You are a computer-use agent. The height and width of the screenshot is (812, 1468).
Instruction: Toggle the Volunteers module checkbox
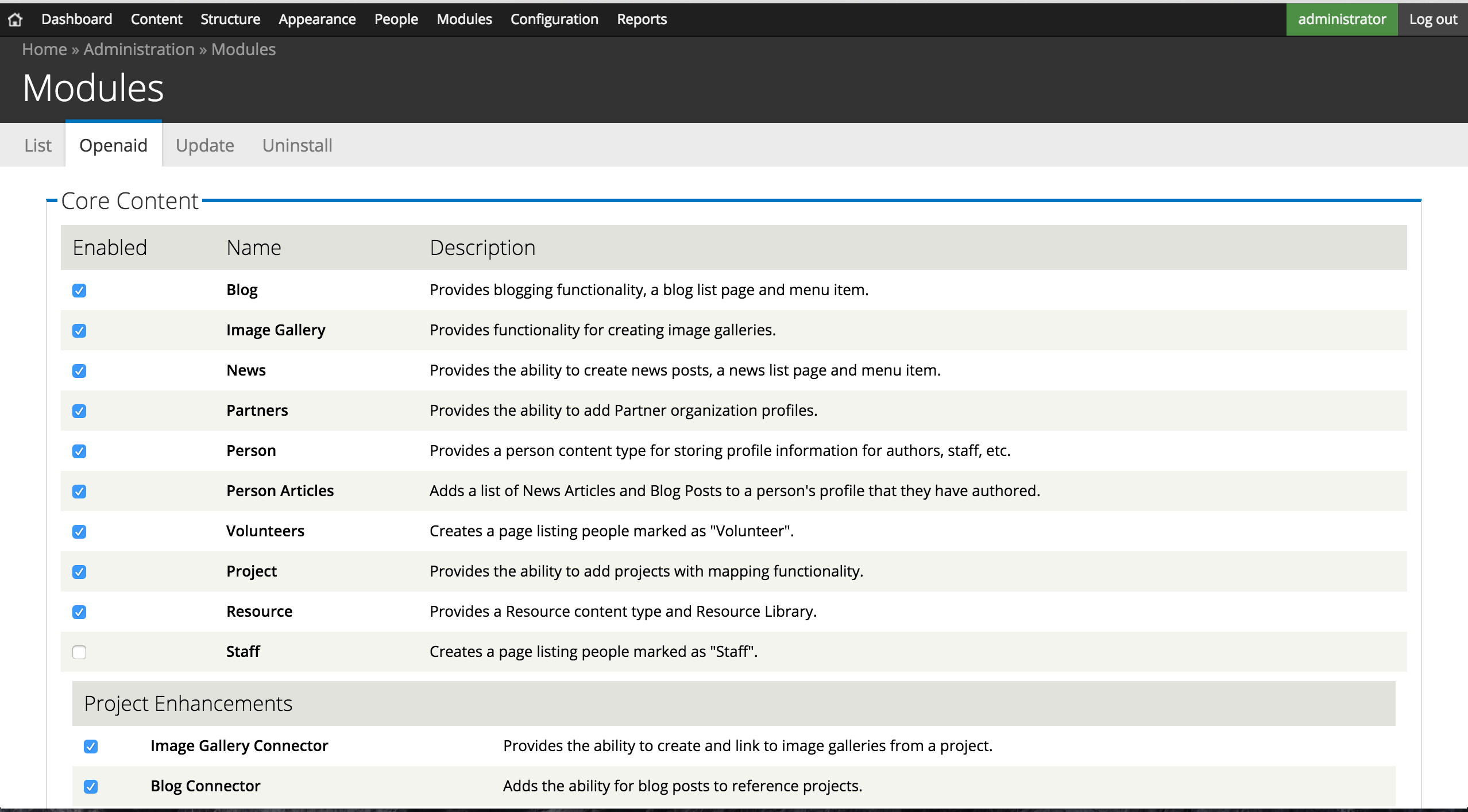80,532
